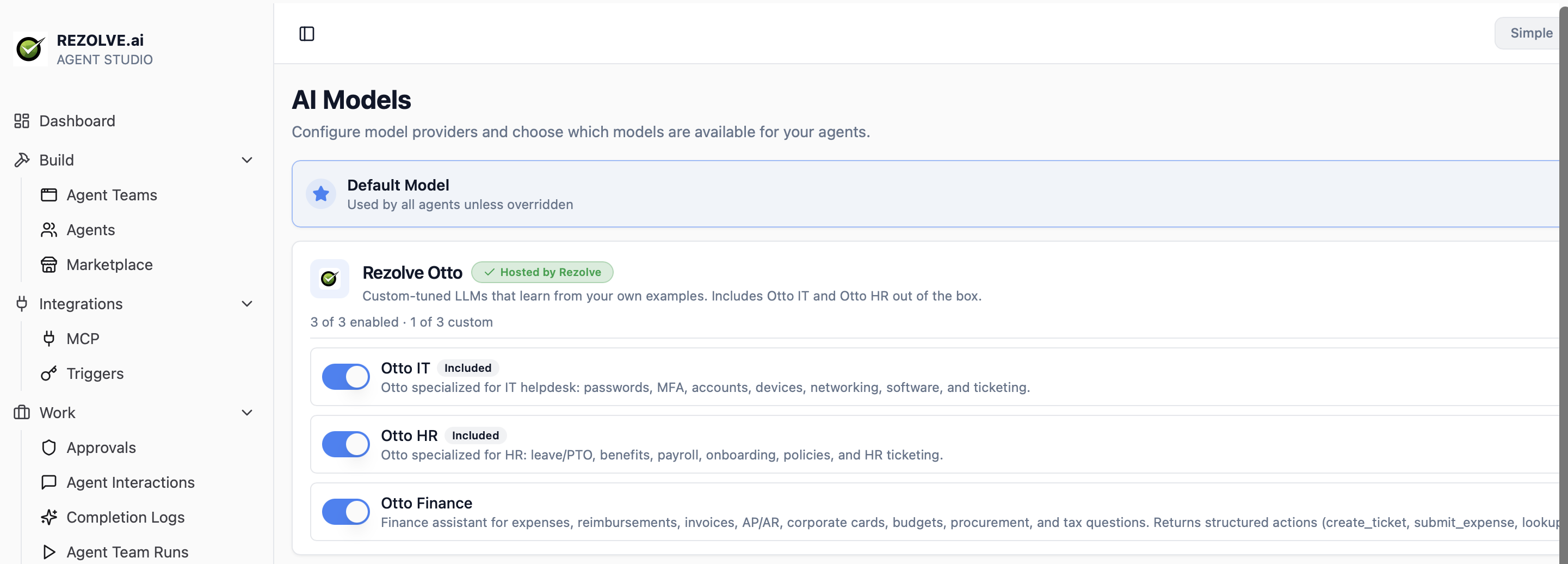
Task: Collapse the Work section chevron
Action: [x=247, y=412]
